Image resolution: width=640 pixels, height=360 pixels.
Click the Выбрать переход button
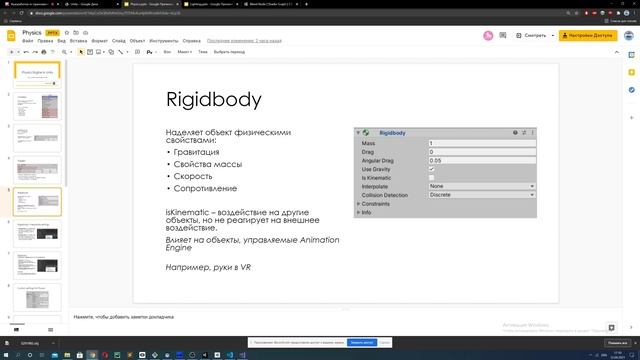[x=229, y=52]
